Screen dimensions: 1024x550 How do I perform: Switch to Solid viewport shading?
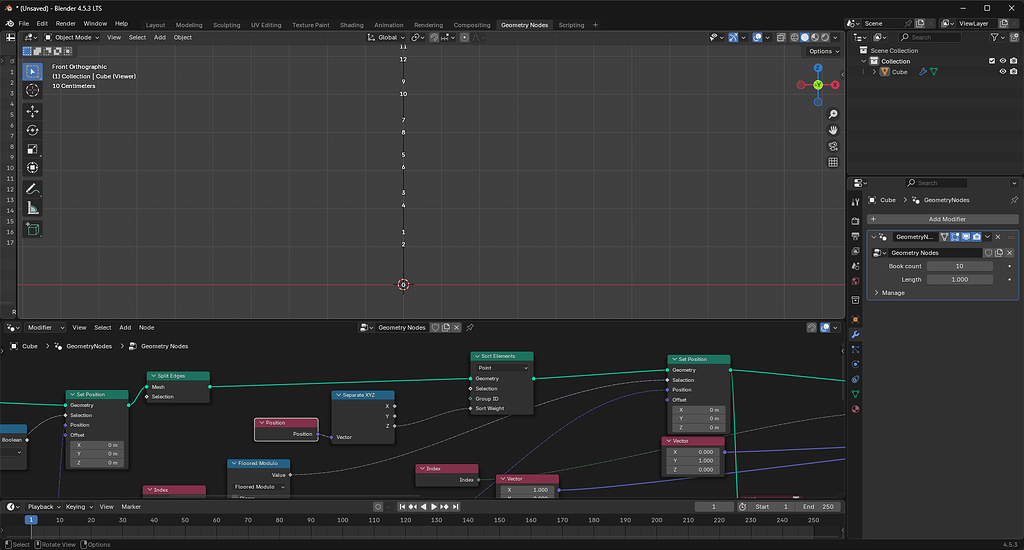805,37
